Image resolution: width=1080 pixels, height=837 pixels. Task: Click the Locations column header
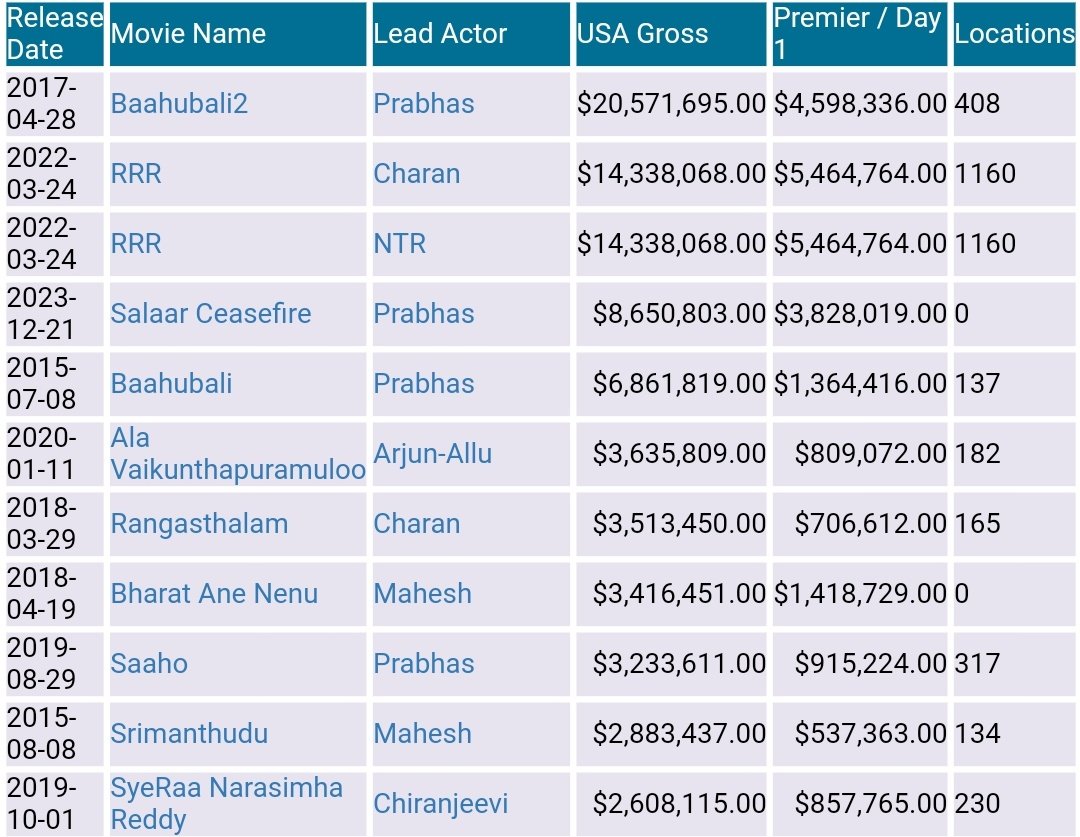pos(1014,34)
